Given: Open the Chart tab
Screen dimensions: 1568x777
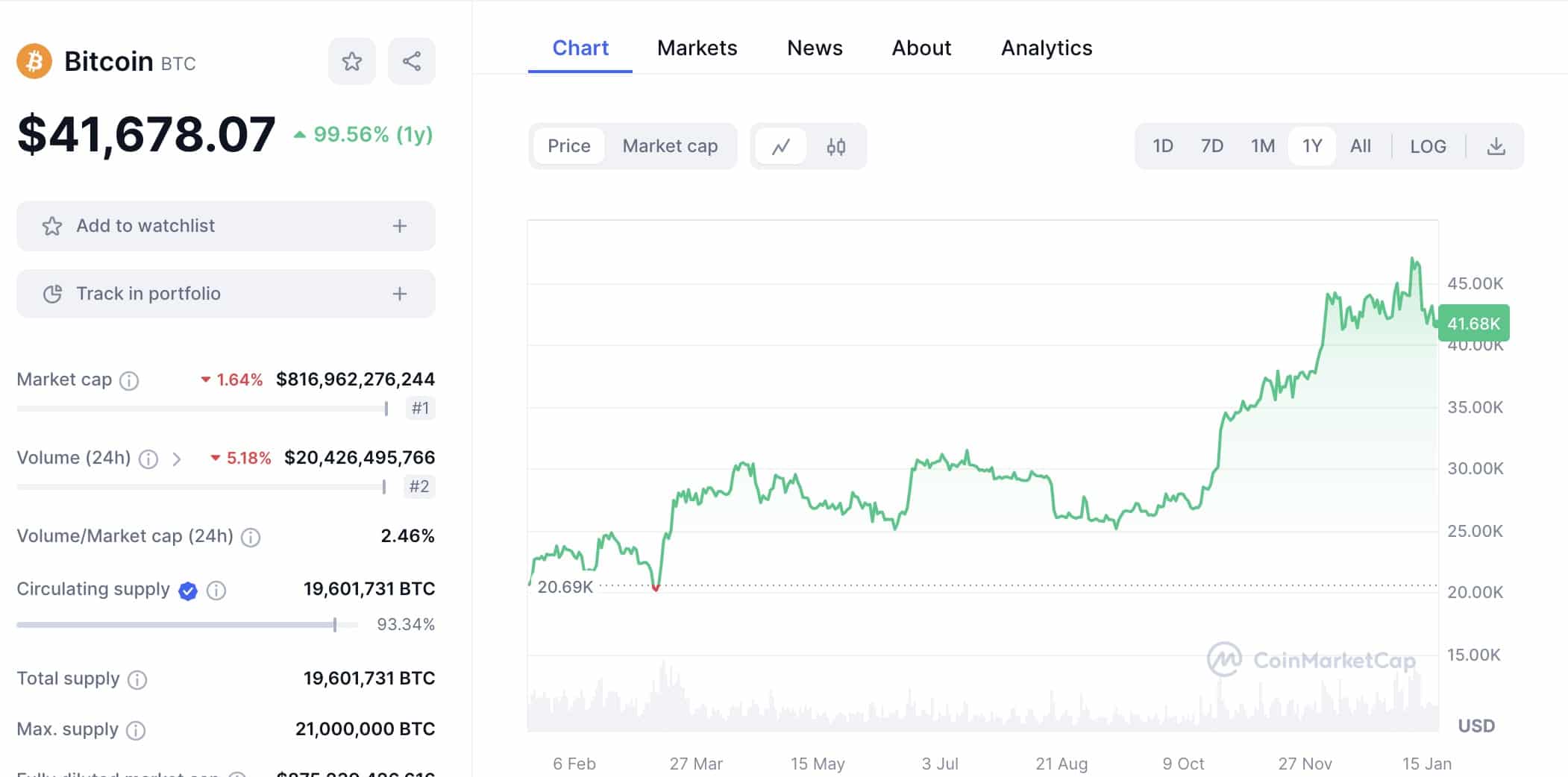Looking at the screenshot, I should pyautogui.click(x=580, y=48).
